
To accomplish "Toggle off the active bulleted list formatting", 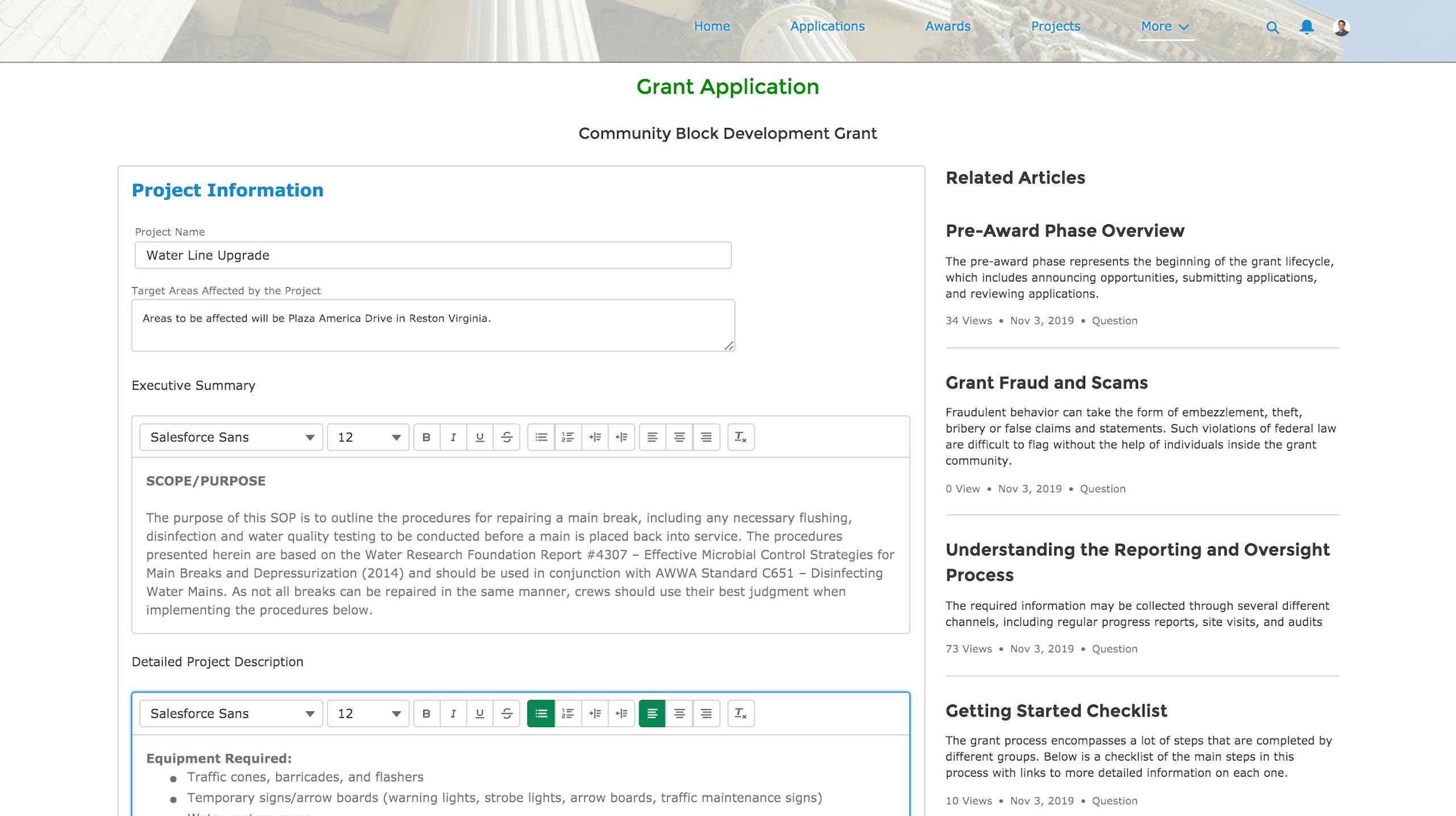I will [541, 714].
